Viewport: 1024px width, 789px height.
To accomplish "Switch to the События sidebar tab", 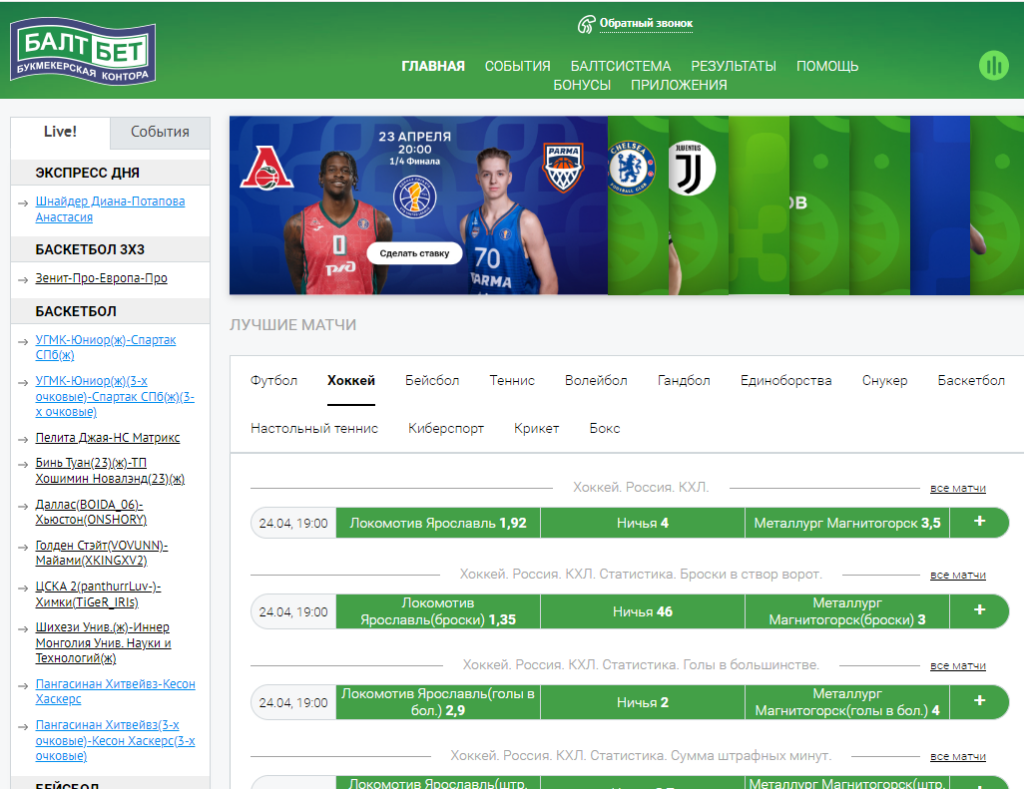I will 160,132.
